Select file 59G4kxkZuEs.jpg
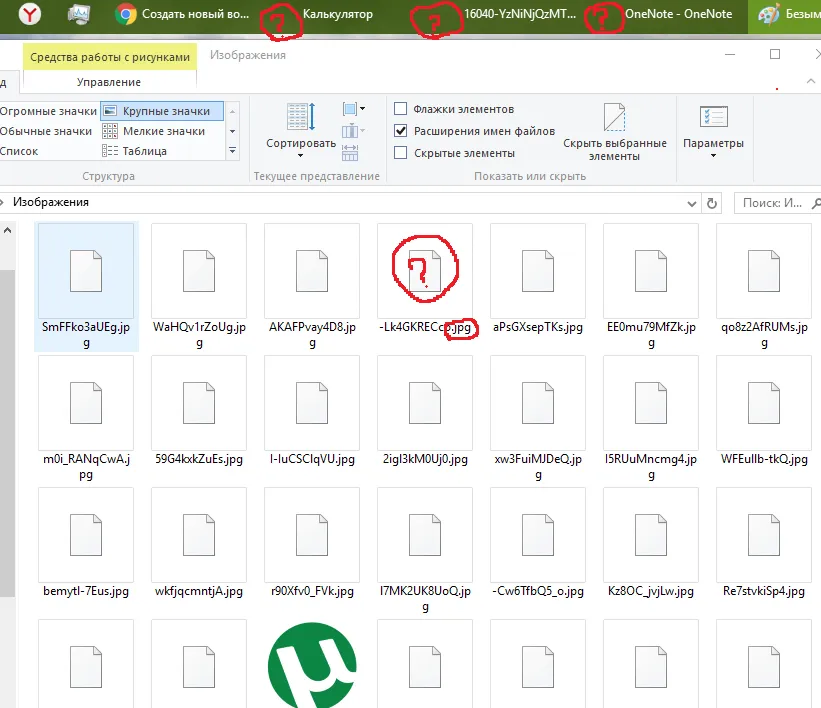Image resolution: width=821 pixels, height=708 pixels. [199, 411]
